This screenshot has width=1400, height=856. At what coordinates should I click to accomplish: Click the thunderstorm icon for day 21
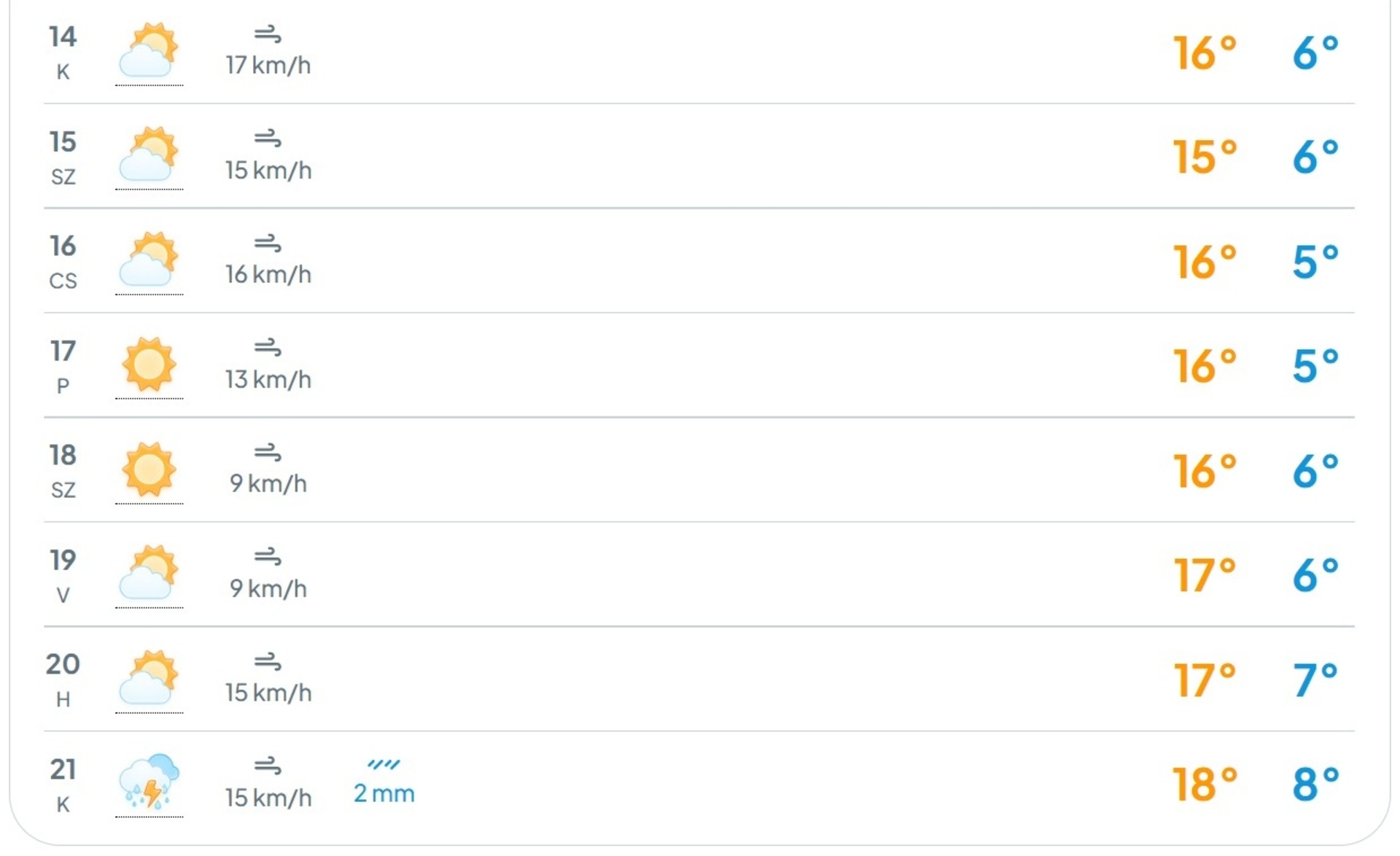(x=149, y=782)
